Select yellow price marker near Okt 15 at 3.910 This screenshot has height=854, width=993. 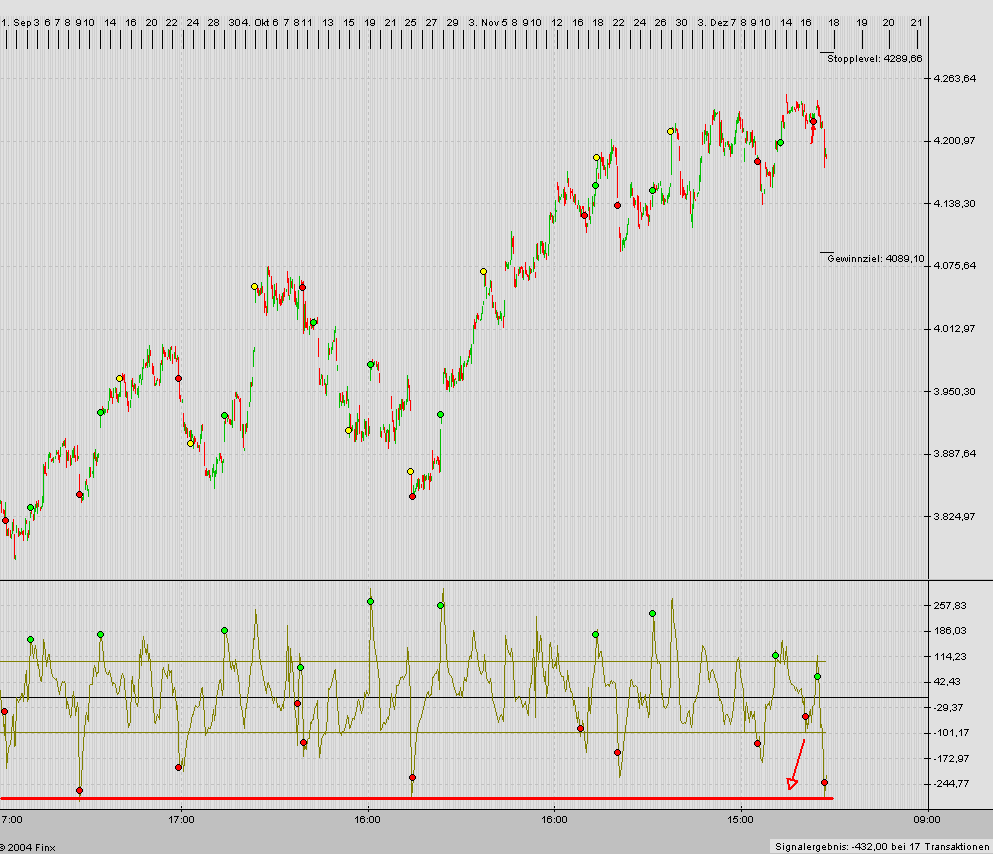coord(348,430)
